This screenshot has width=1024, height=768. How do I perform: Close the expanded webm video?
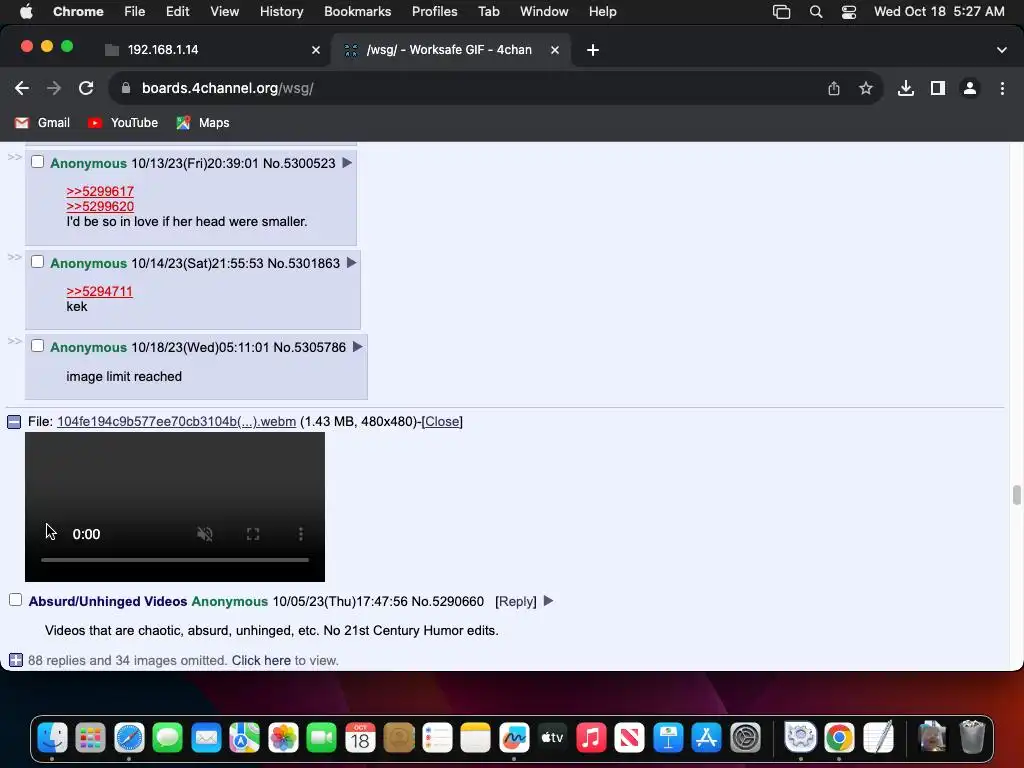coord(442,422)
